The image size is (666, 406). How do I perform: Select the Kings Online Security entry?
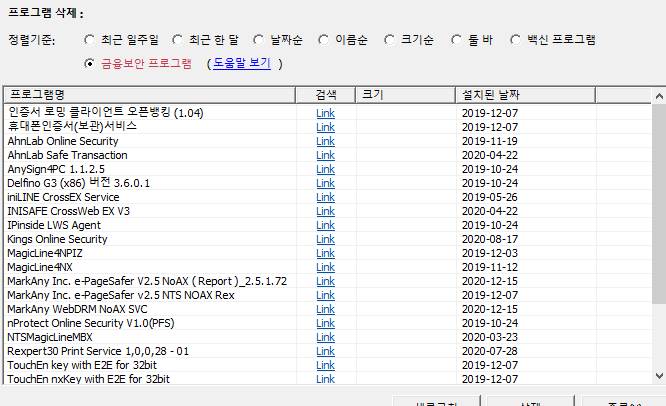point(57,239)
